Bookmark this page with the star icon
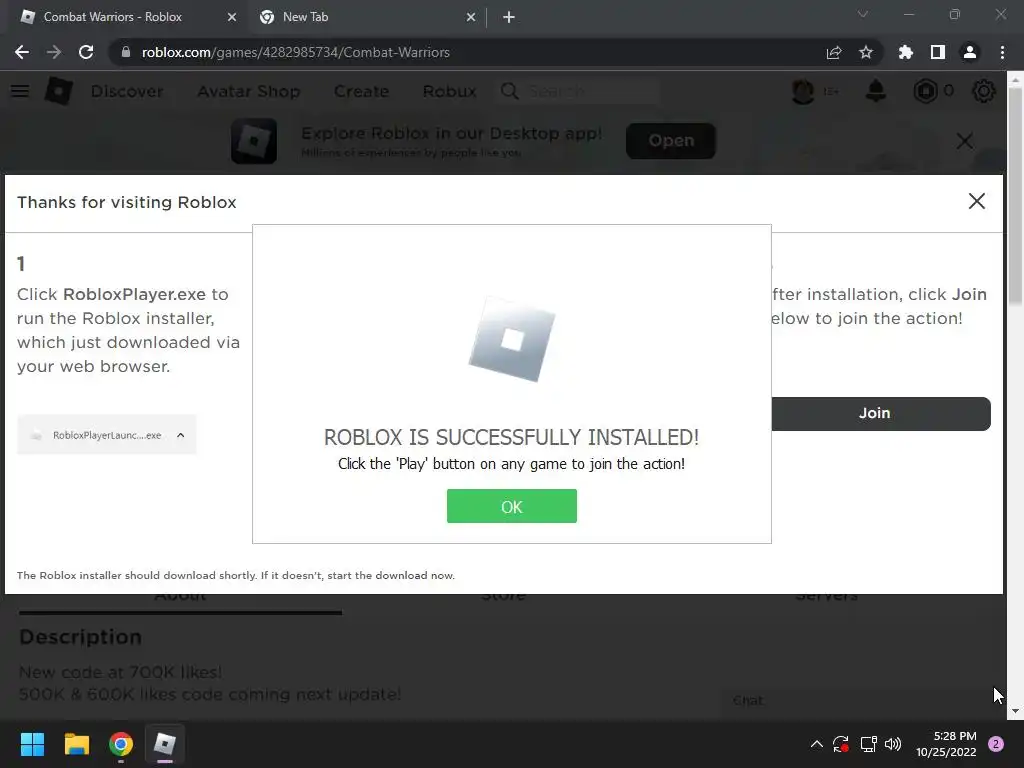 pyautogui.click(x=866, y=52)
